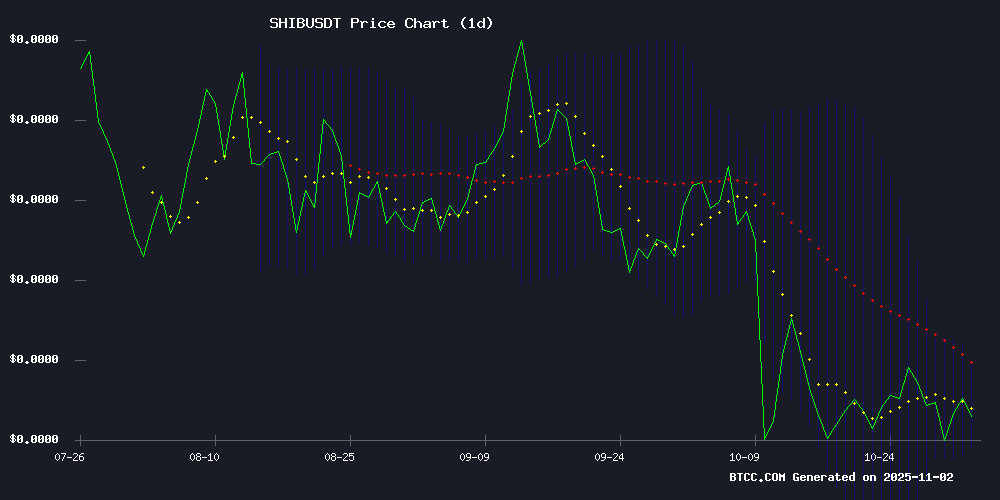Click the green price line's highest peak
Image resolution: width=1000 pixels, height=500 pixels.
point(521,41)
